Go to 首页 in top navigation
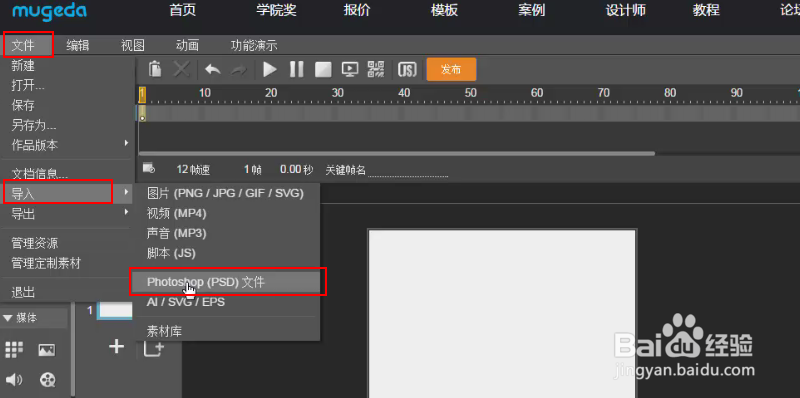800x398 pixels. [183, 10]
